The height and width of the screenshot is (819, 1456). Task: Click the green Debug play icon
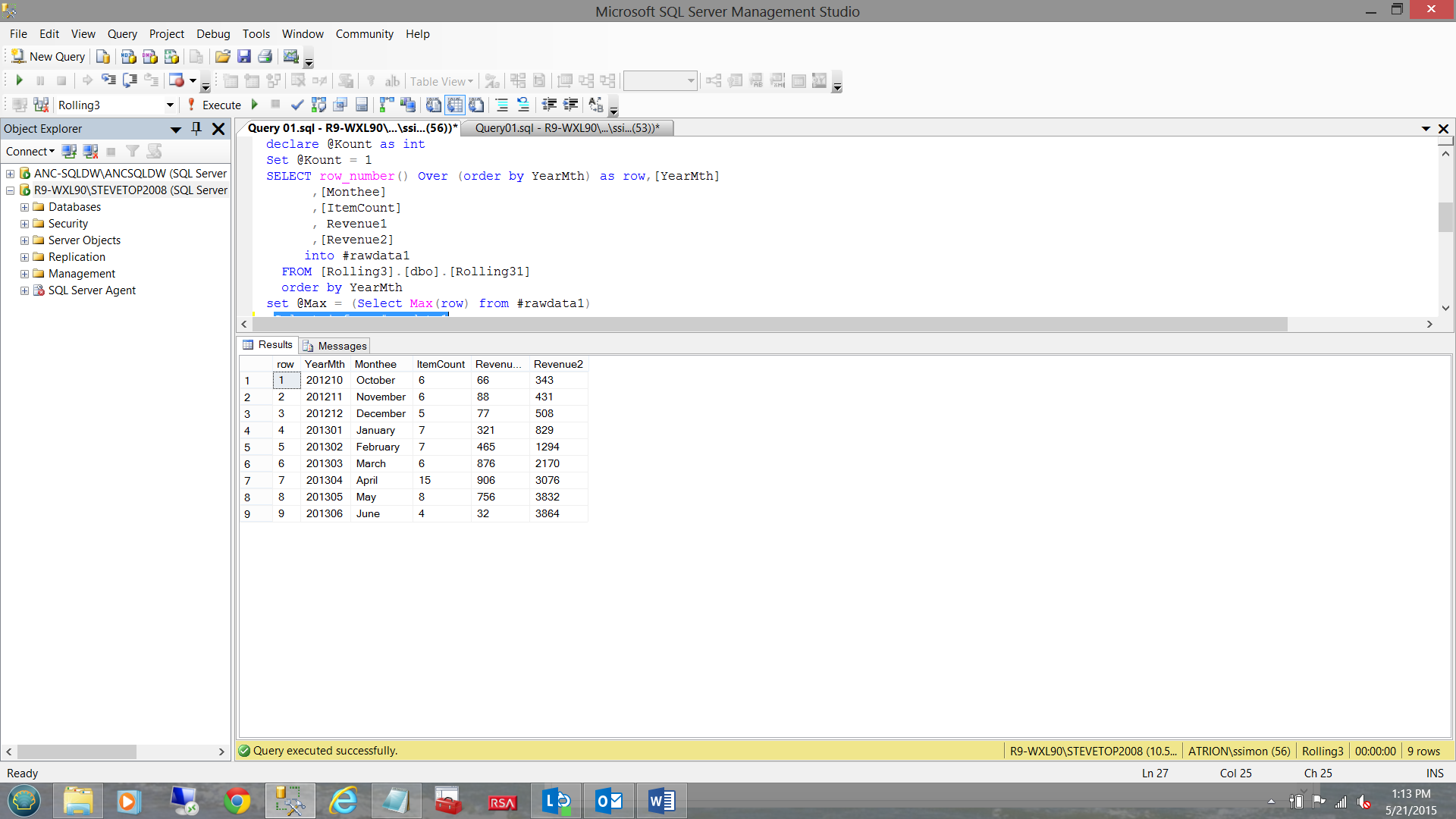(255, 105)
